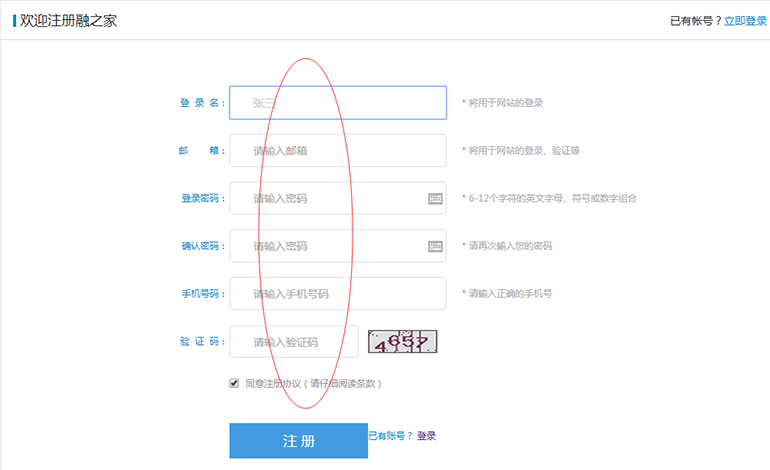This screenshot has height=470, width=770.
Task: Click the 验证码 field label
Action: (x=201, y=343)
